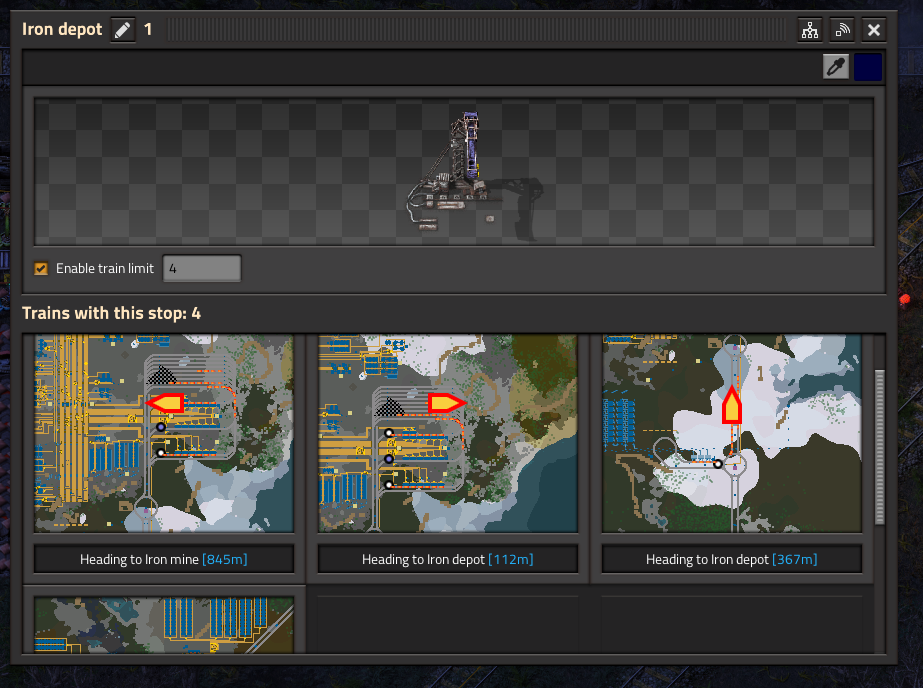
Task: Open the circuit network connection icon
Action: pos(810,29)
